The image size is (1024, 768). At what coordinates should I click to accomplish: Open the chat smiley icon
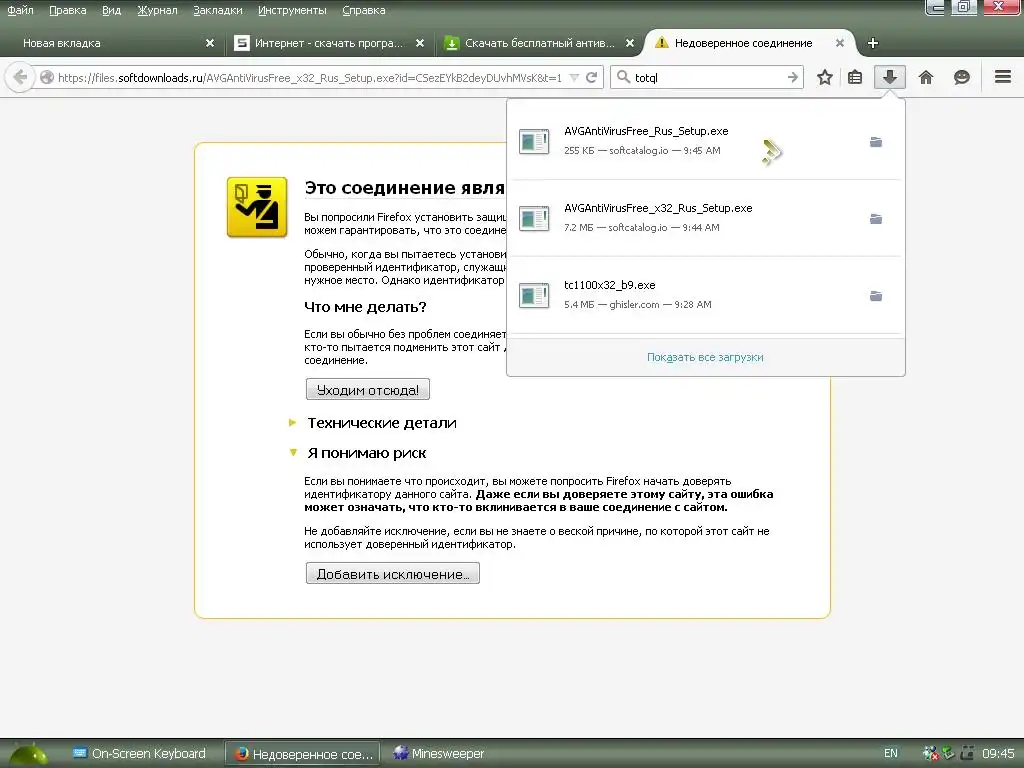click(961, 78)
